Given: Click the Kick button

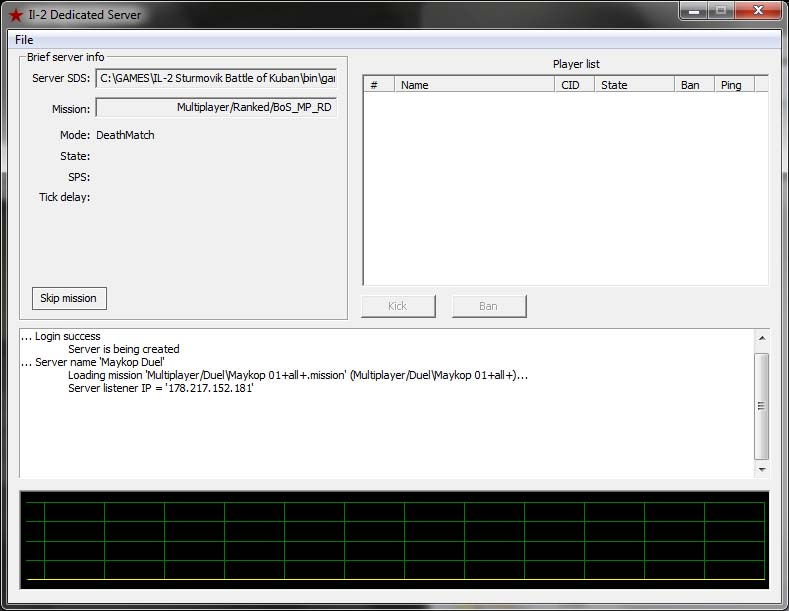Looking at the screenshot, I should pyautogui.click(x=398, y=306).
